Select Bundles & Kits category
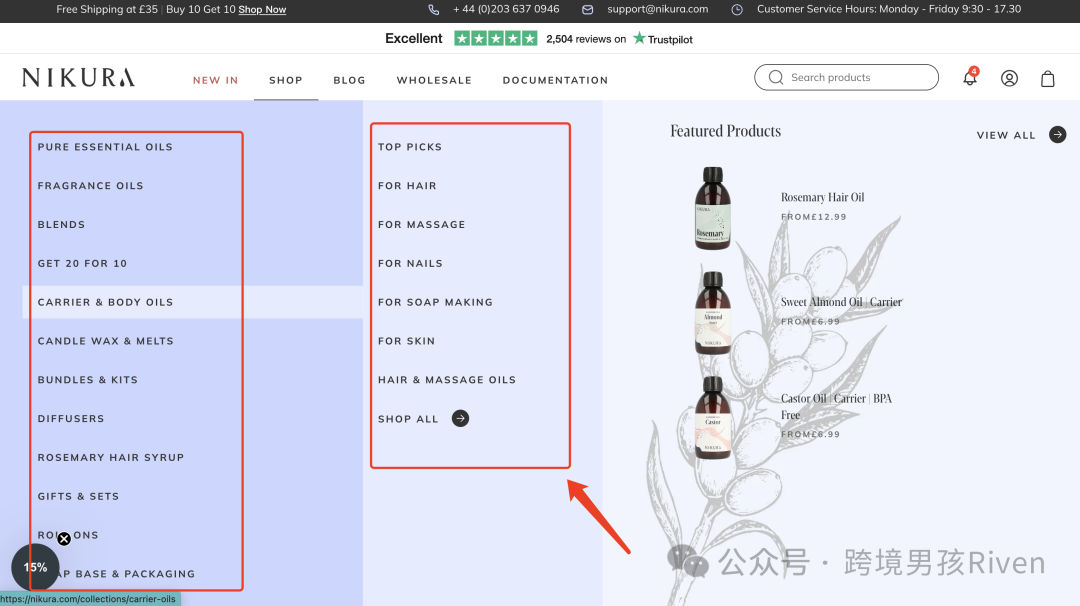This screenshot has width=1080, height=606. point(87,379)
